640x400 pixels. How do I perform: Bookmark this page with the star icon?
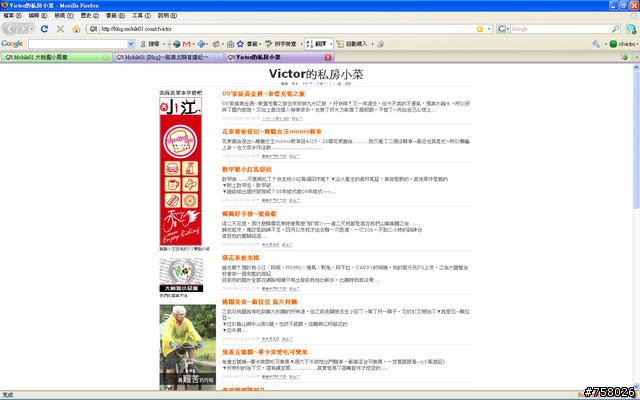[x=480, y=29]
